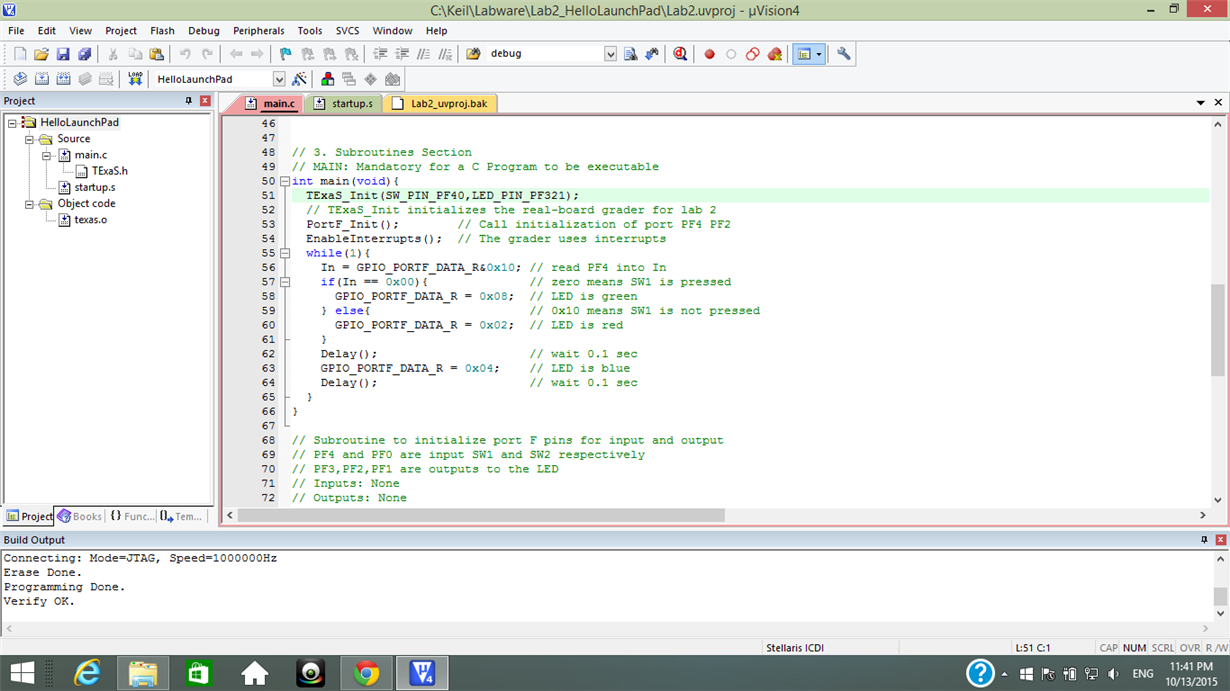This screenshot has width=1230, height=691.
Task: Collapse the Object code group
Action: pyautogui.click(x=29, y=203)
